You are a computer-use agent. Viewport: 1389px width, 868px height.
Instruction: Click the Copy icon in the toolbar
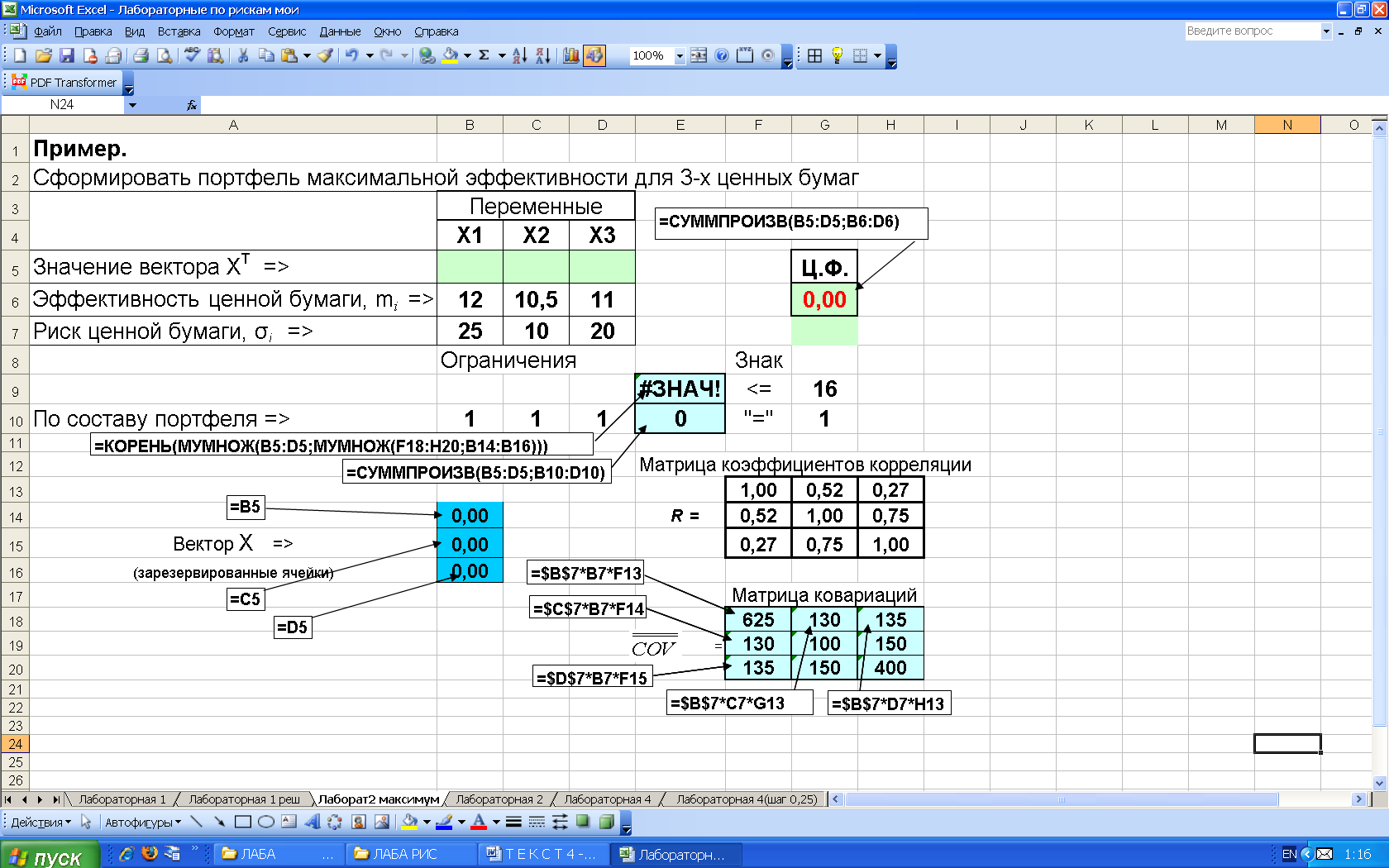click(x=266, y=55)
